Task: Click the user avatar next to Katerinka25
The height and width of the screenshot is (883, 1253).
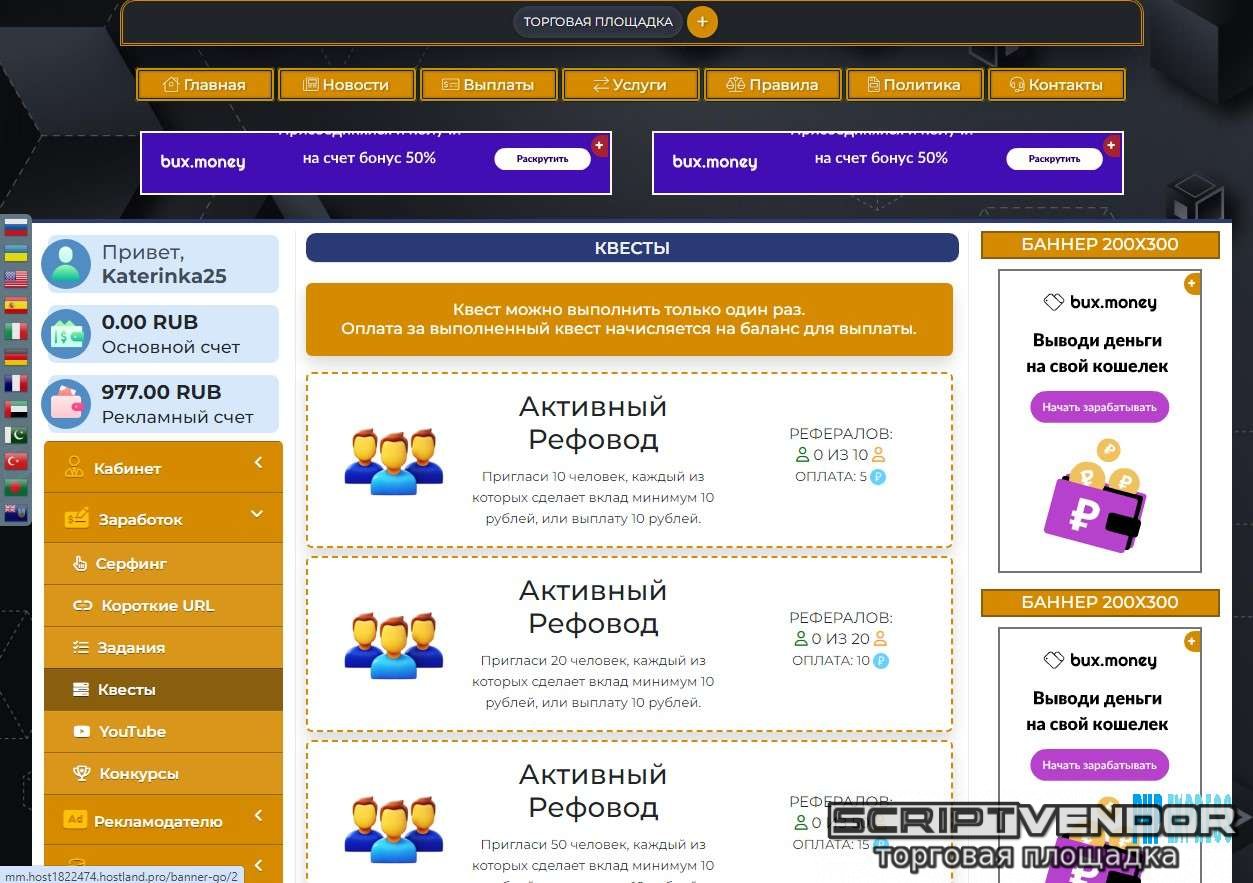Action: (x=66, y=264)
